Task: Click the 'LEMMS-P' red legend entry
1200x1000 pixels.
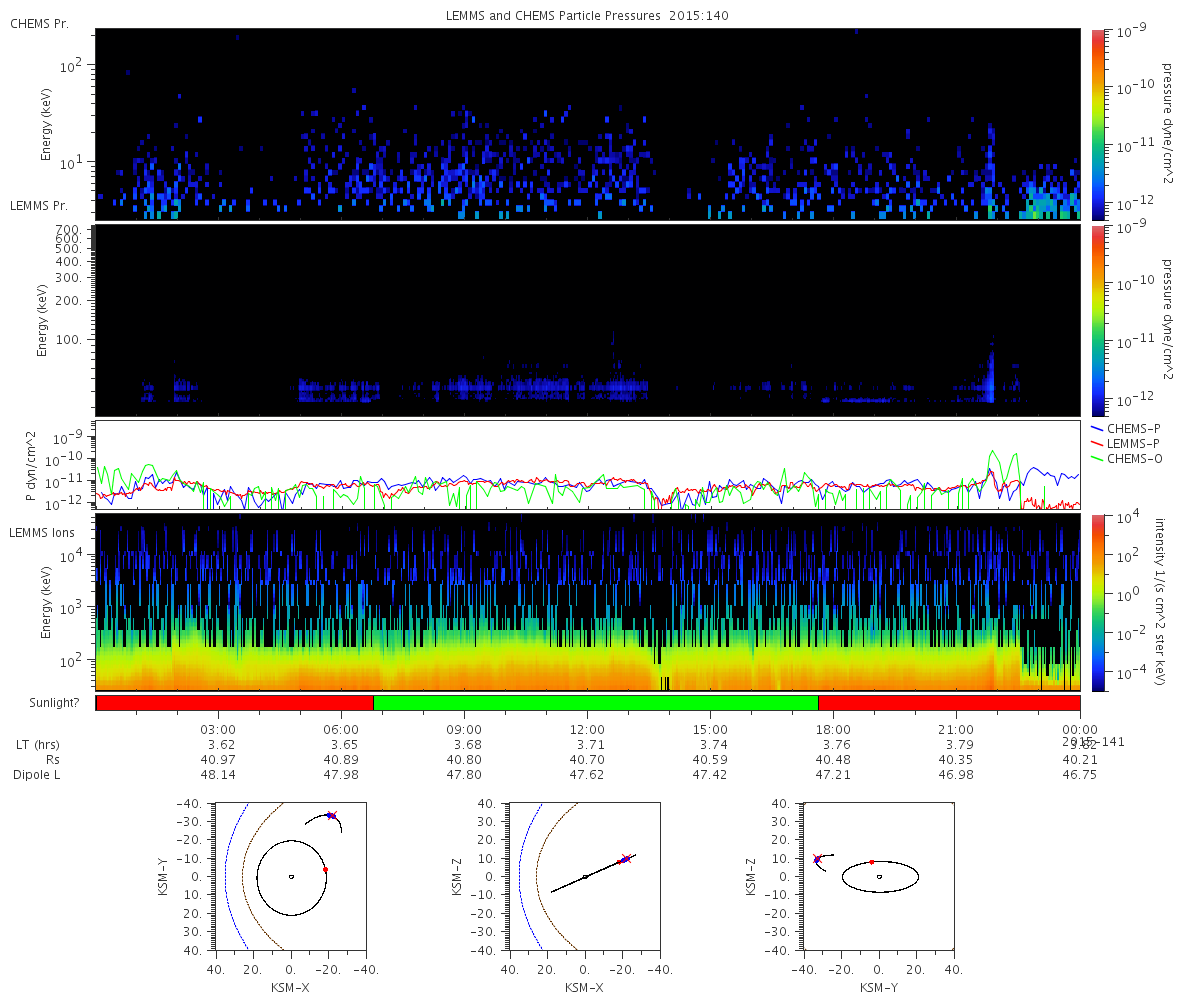Action: (x=1124, y=443)
